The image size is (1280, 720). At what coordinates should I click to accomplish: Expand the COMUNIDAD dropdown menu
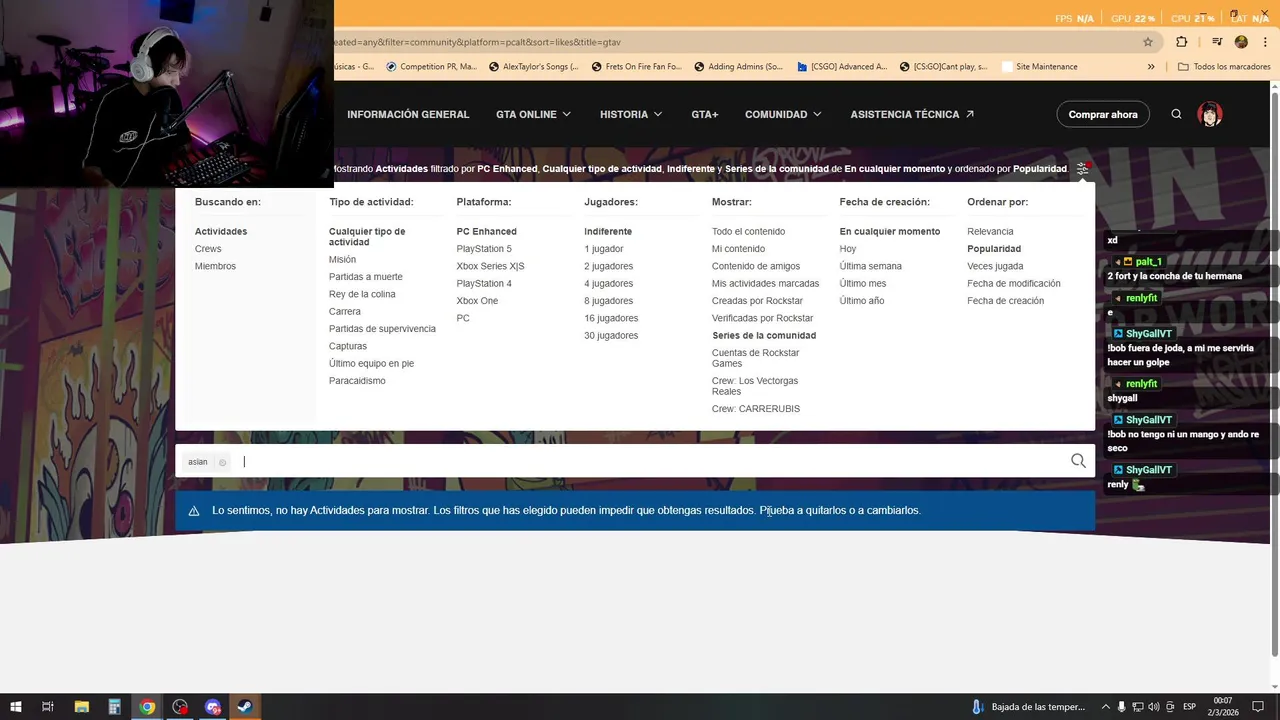(783, 114)
